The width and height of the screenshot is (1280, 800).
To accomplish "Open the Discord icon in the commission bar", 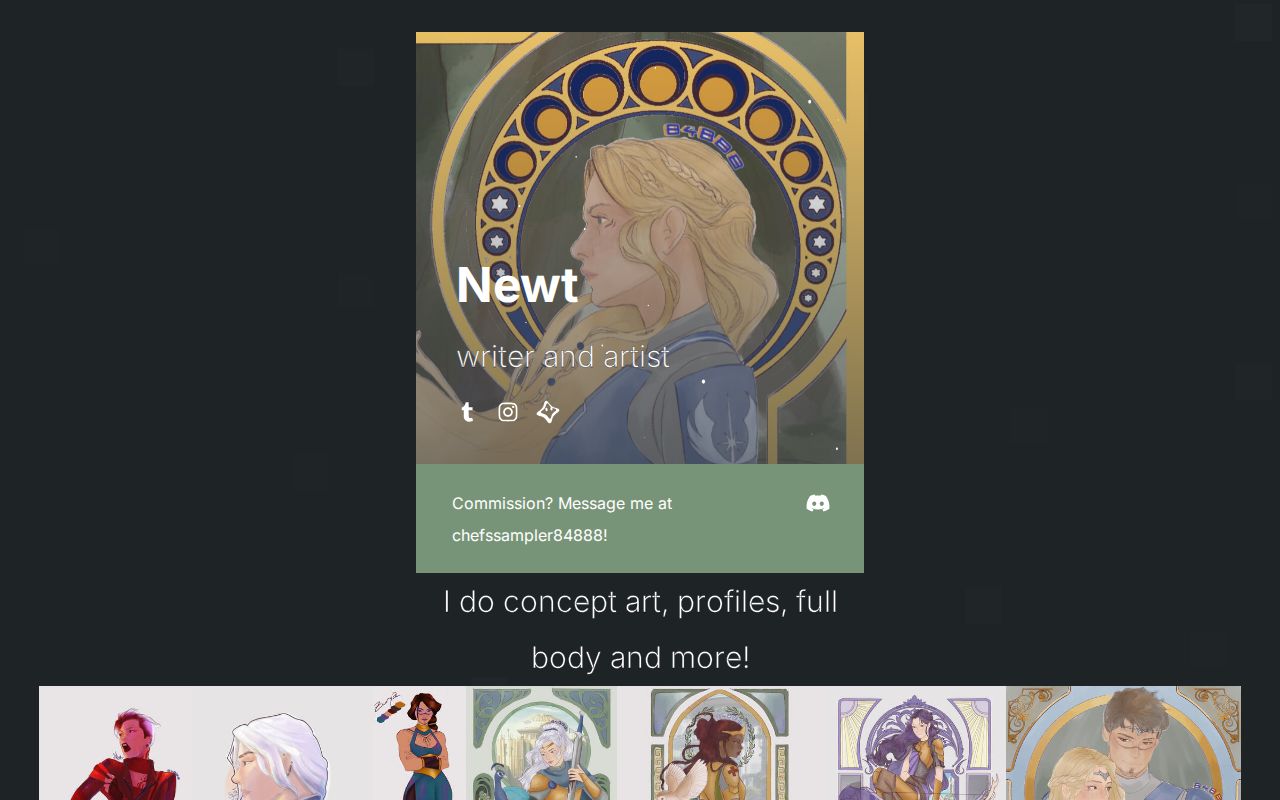I will (818, 503).
